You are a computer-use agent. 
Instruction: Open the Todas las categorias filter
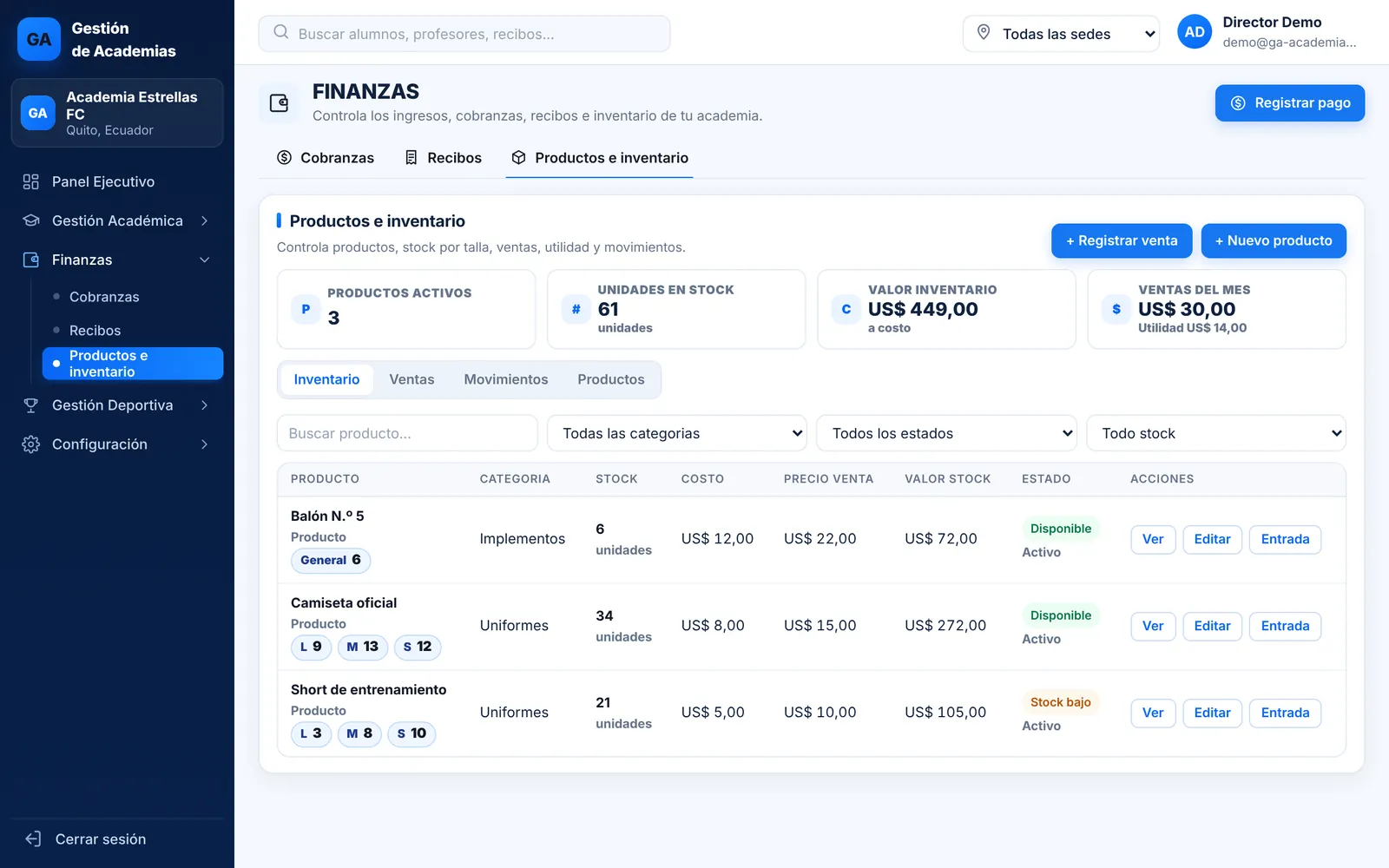pyautogui.click(x=677, y=433)
